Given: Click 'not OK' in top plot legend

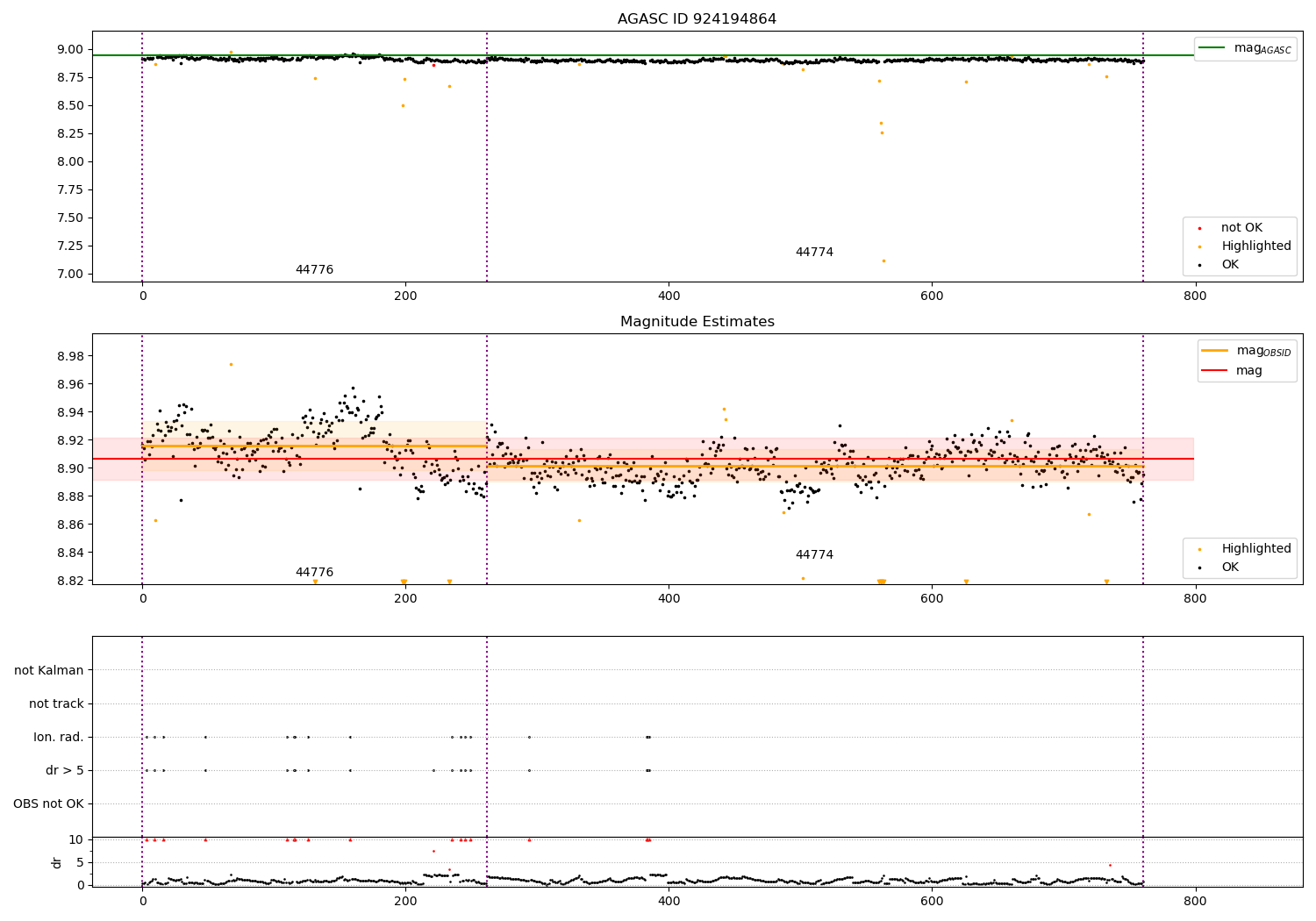Looking at the screenshot, I should (1240, 228).
